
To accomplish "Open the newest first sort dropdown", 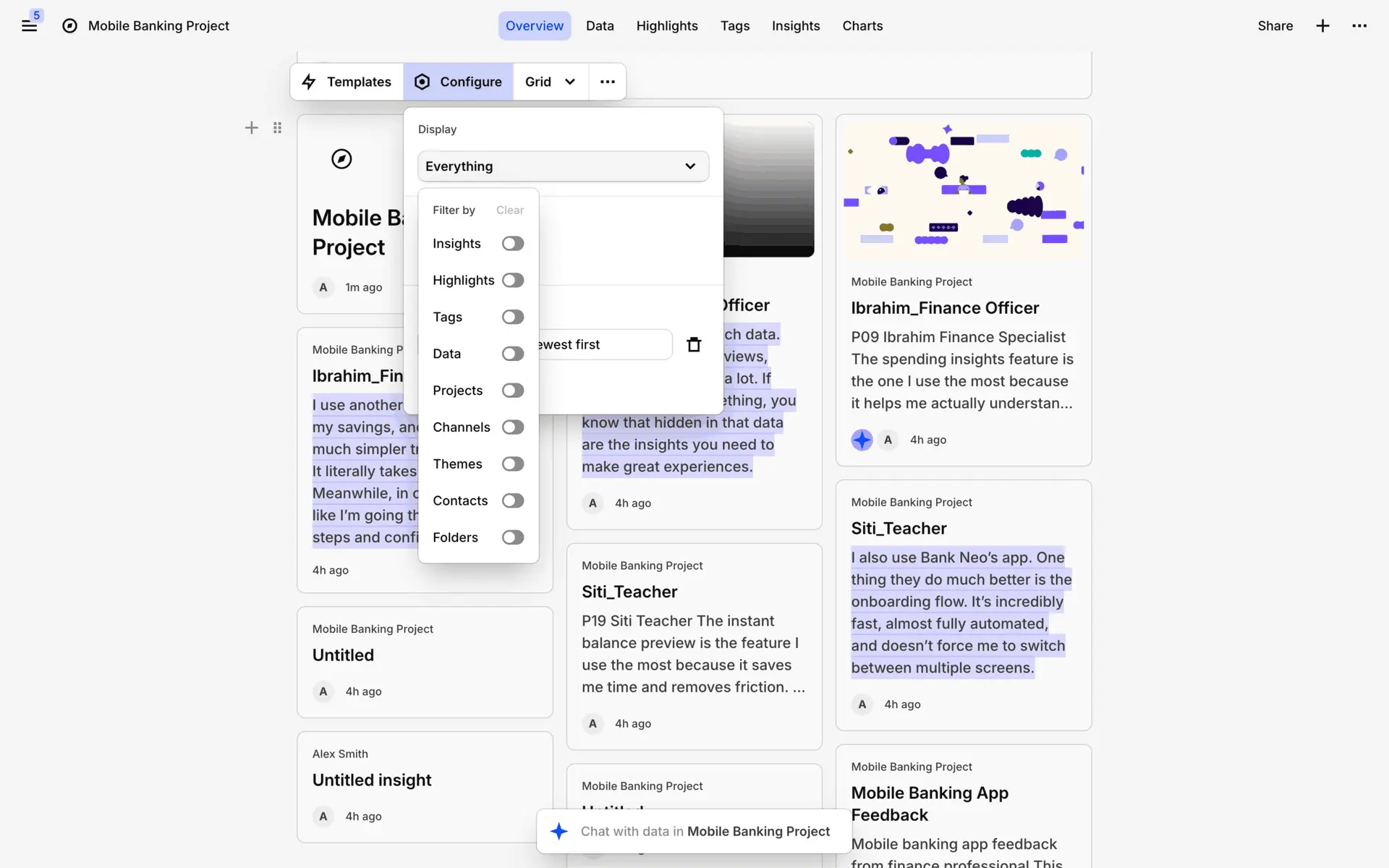I will [604, 345].
